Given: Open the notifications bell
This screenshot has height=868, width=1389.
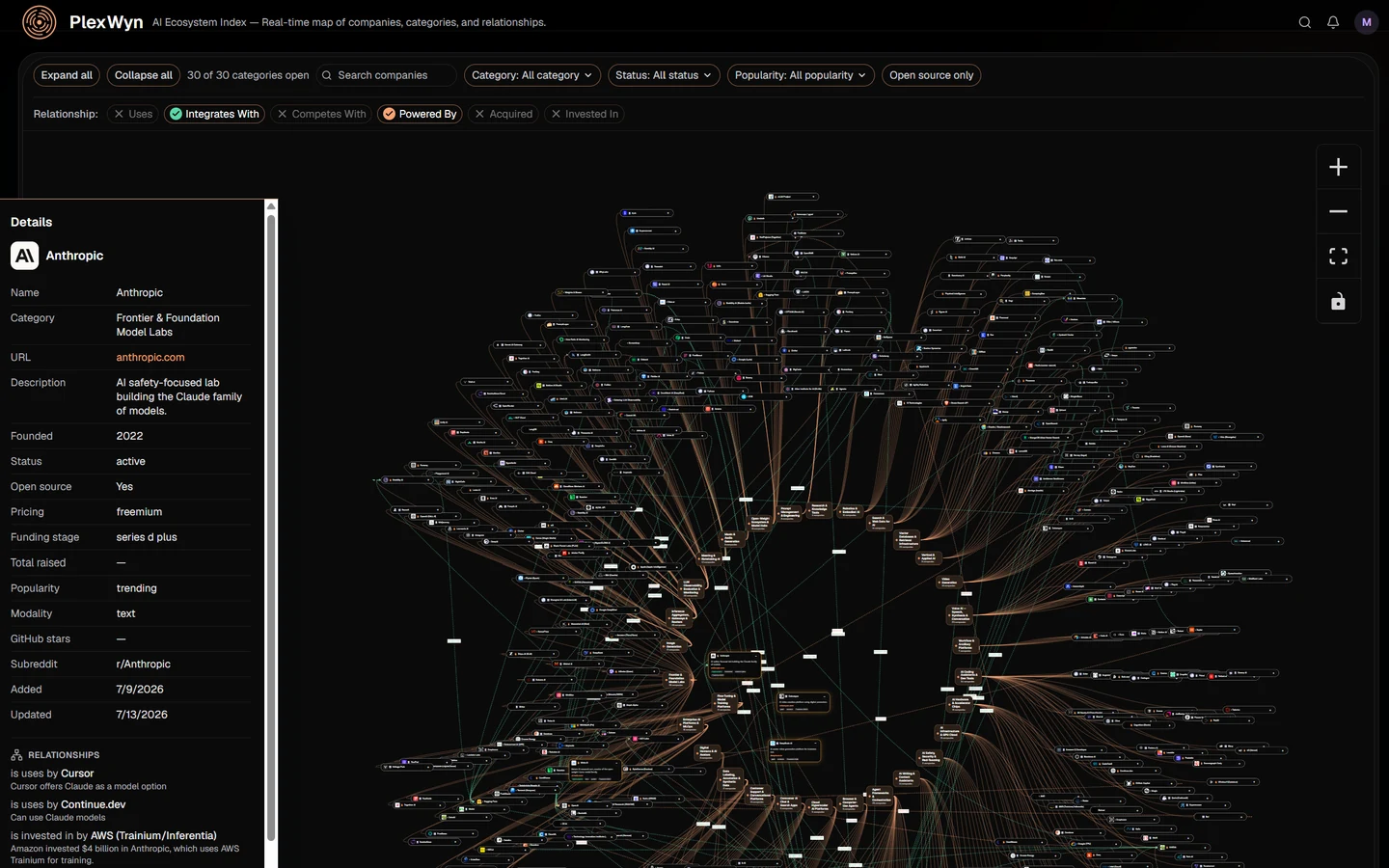Looking at the screenshot, I should (1333, 22).
